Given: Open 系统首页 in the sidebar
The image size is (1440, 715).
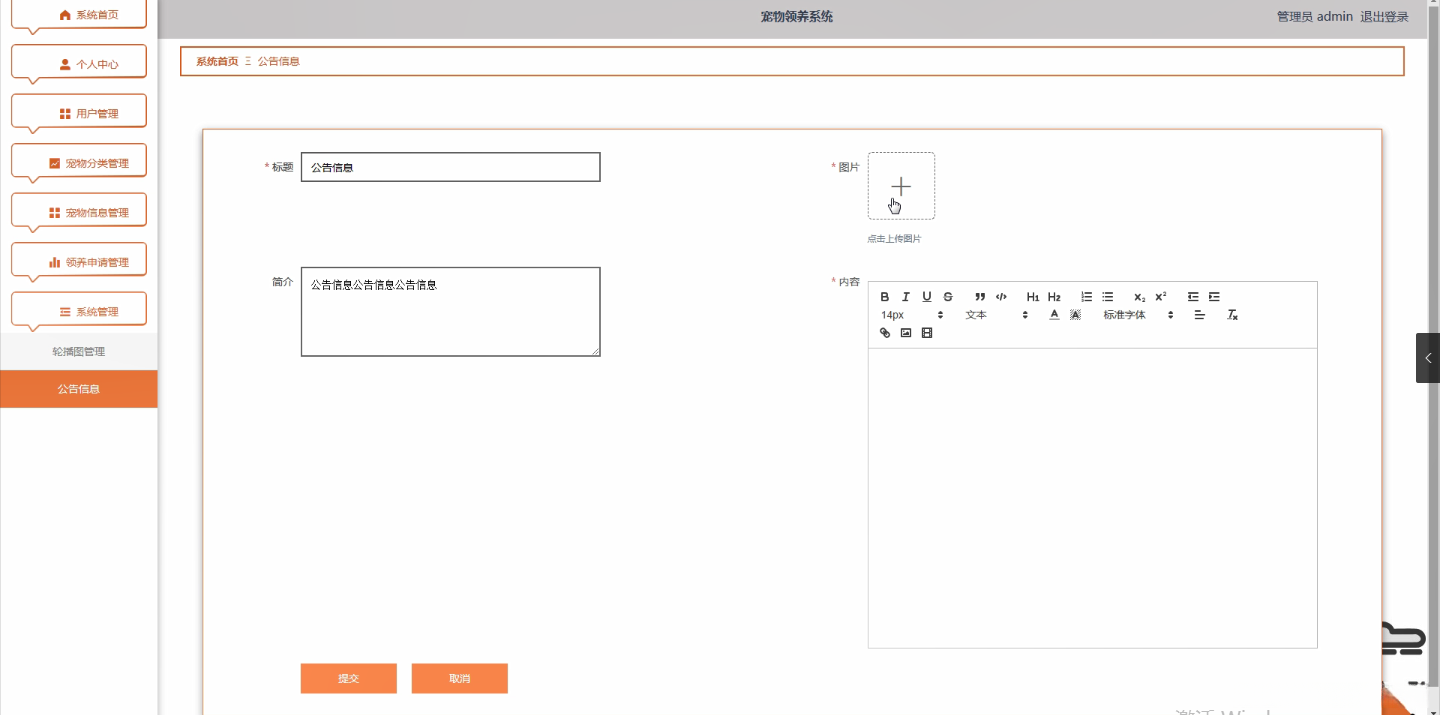Looking at the screenshot, I should (79, 14).
